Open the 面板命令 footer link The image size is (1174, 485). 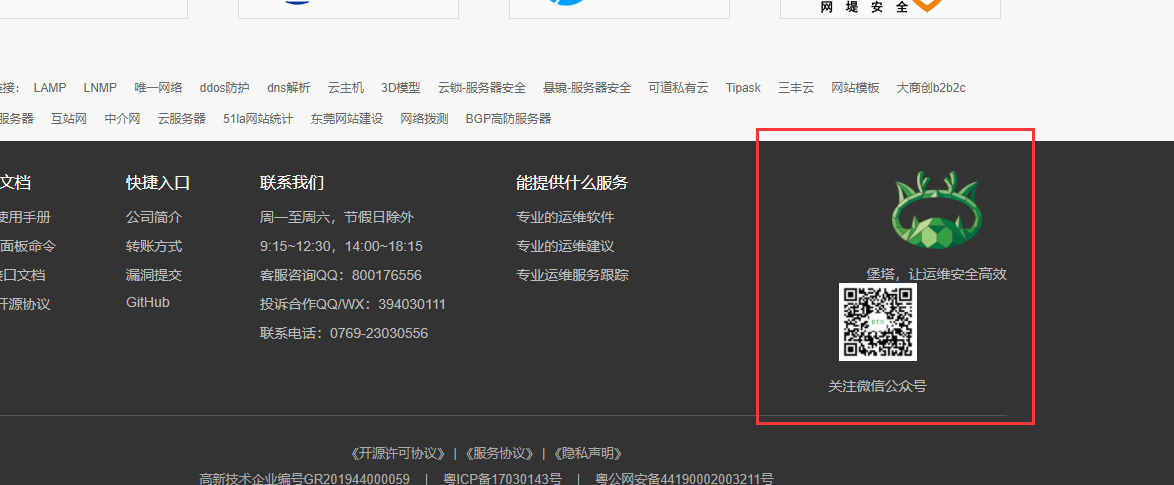(28, 246)
